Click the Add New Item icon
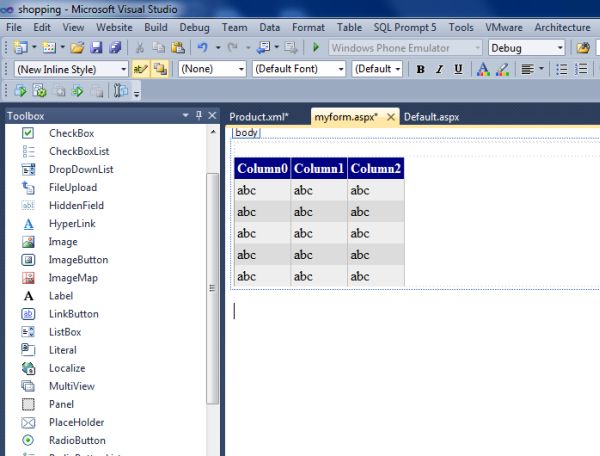The image size is (600, 456). (x=49, y=48)
